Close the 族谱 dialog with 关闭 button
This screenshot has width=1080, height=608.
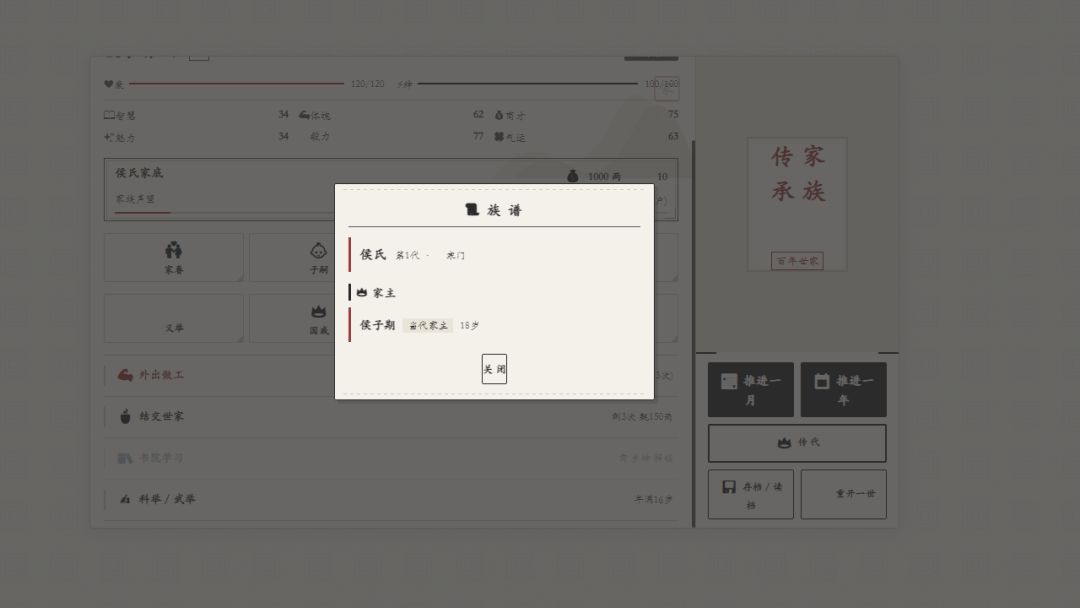coord(494,369)
